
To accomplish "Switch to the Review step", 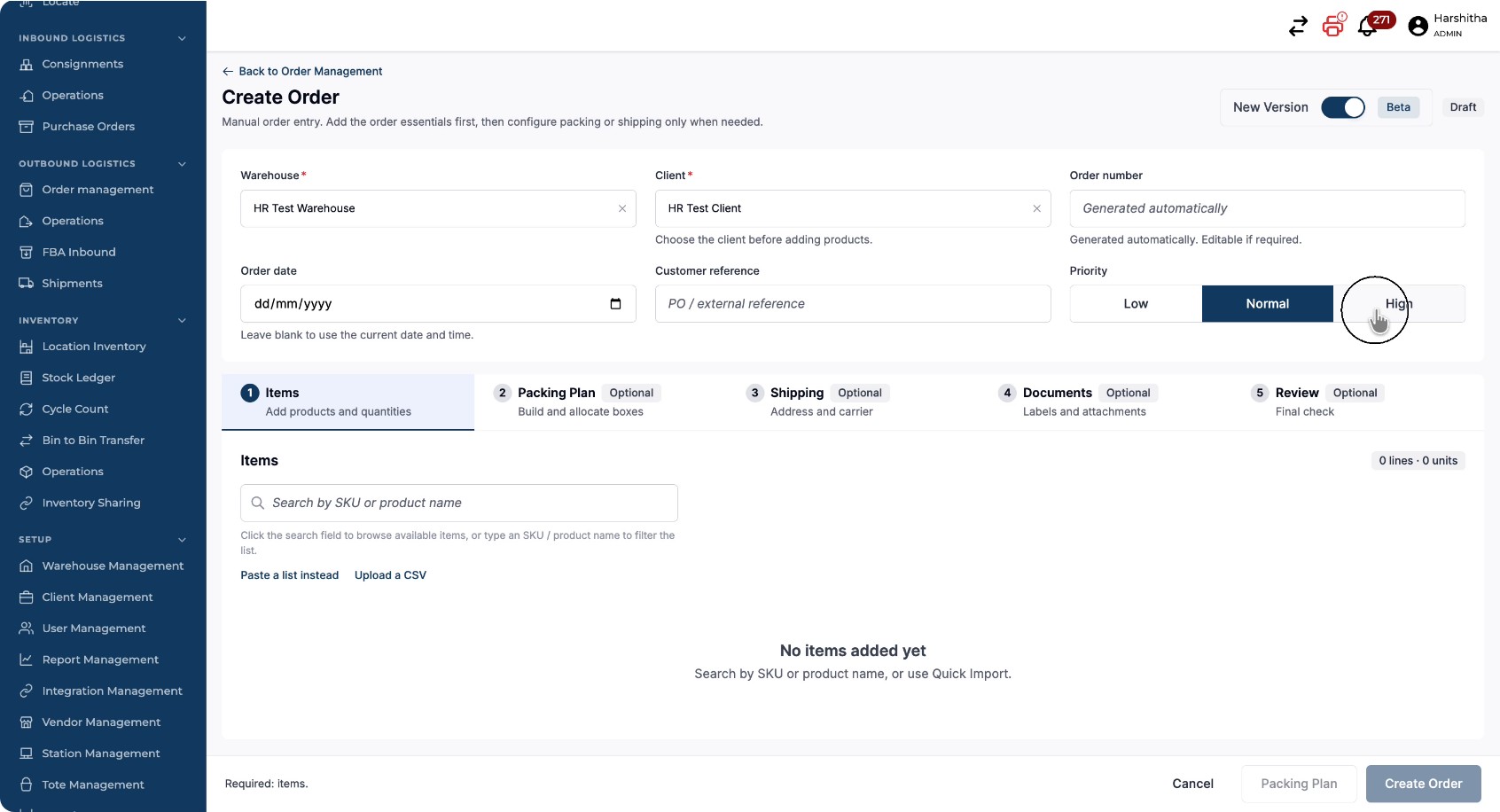I will [1358, 402].
